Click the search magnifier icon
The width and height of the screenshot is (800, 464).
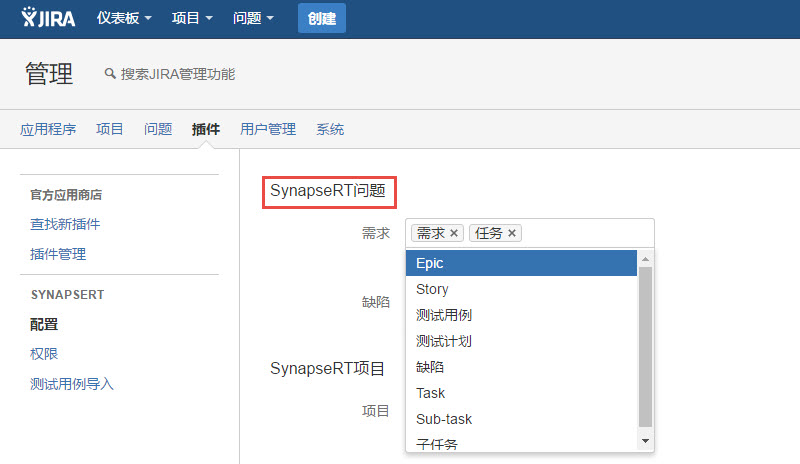coord(110,74)
